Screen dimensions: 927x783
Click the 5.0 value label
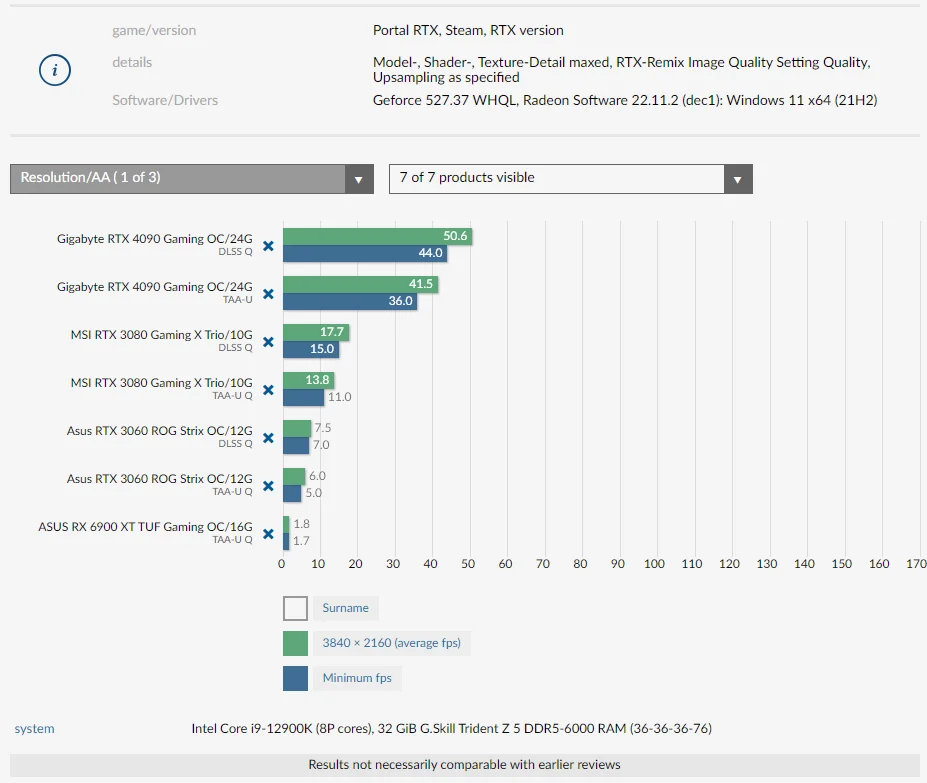click(x=313, y=493)
